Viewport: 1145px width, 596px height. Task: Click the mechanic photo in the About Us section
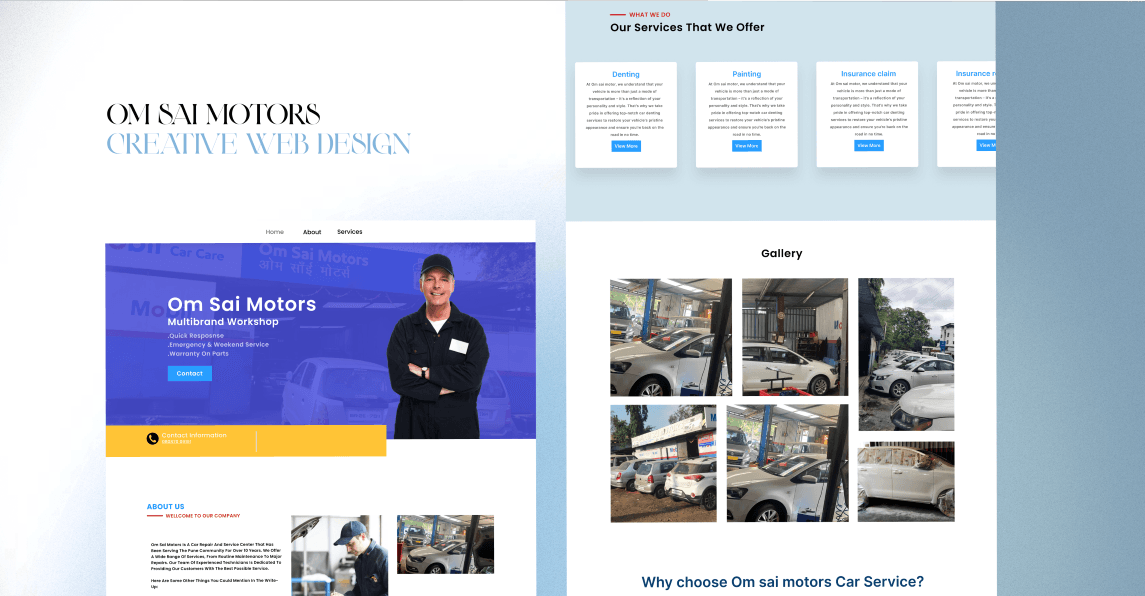(339, 555)
